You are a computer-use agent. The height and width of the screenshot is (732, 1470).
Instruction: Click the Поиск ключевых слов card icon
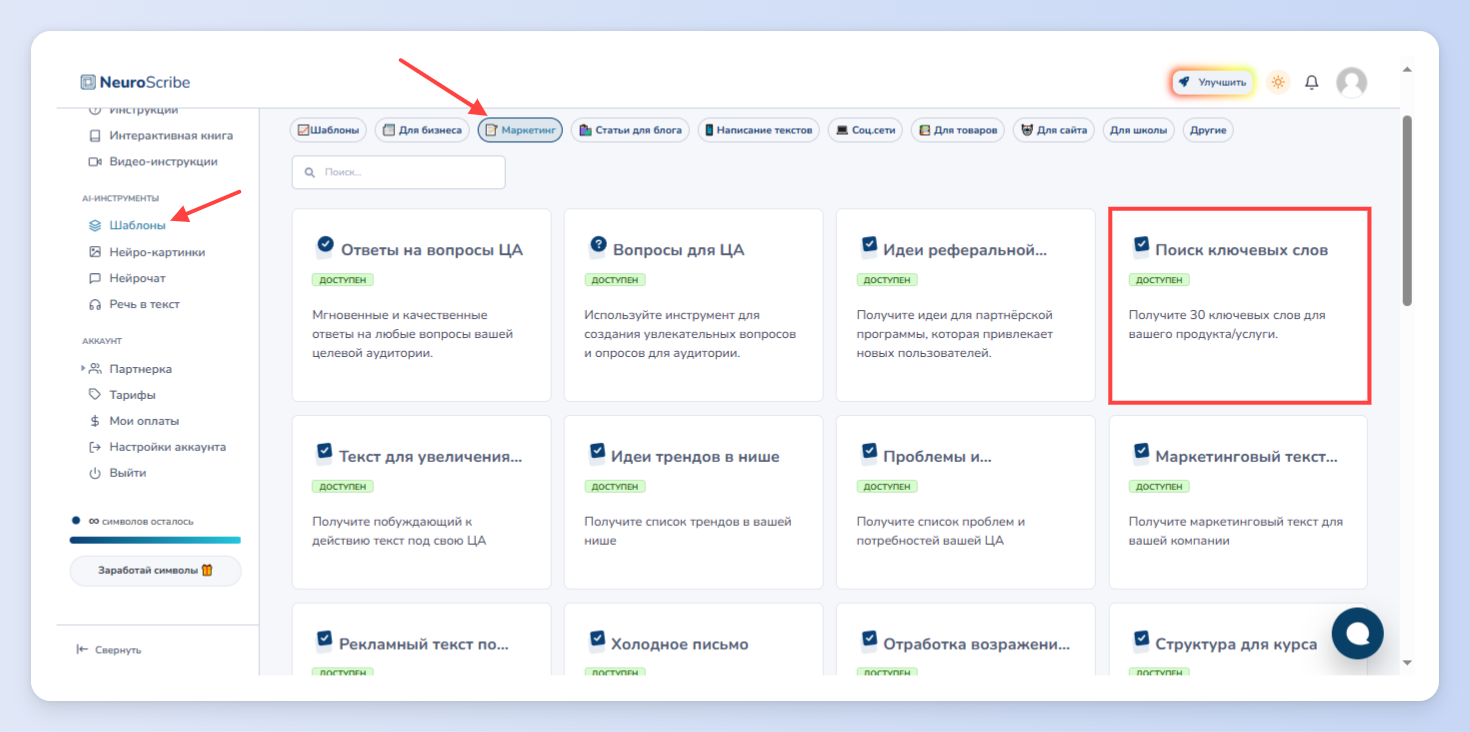1141,245
